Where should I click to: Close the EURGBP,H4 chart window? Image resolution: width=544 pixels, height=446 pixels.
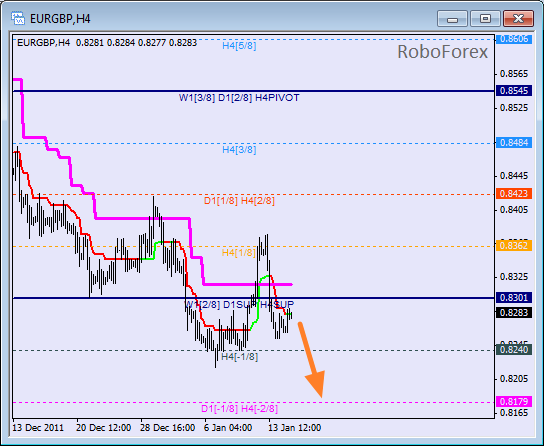[518, 19]
